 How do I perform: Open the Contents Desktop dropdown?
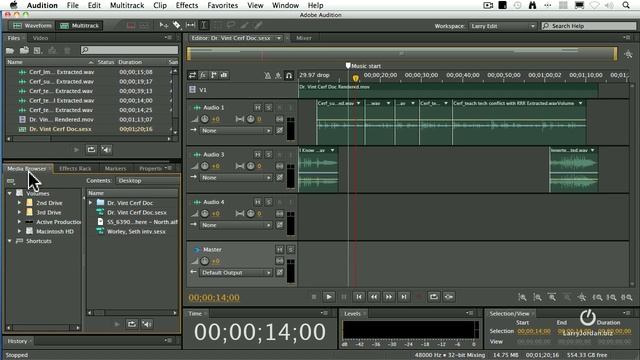[147, 180]
